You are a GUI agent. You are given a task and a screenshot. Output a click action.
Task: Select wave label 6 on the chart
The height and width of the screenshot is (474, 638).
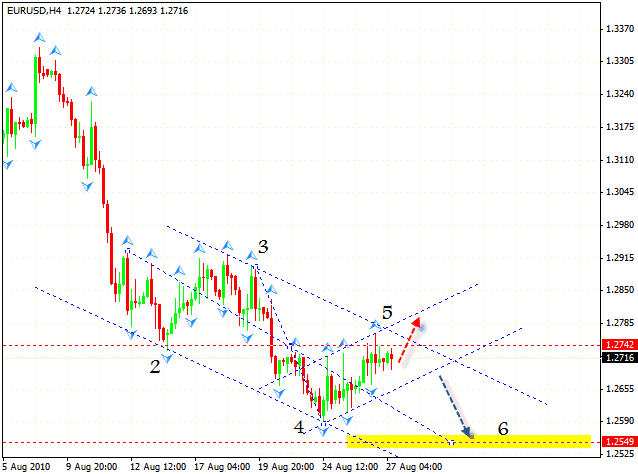point(503,428)
